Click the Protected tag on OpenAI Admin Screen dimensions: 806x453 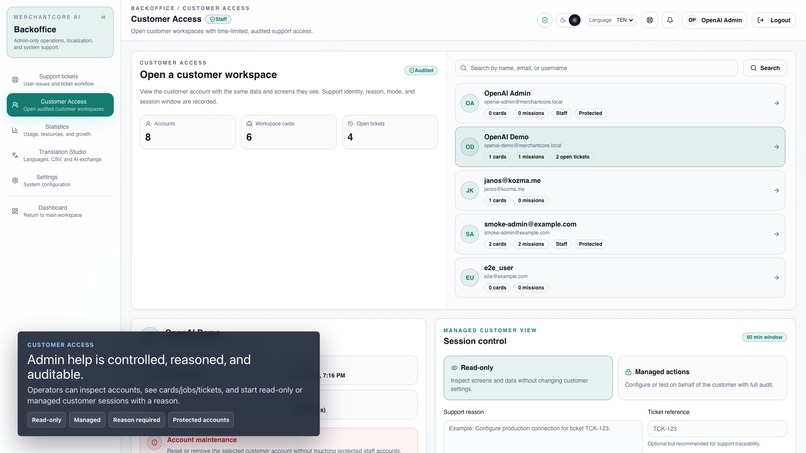tap(590, 113)
